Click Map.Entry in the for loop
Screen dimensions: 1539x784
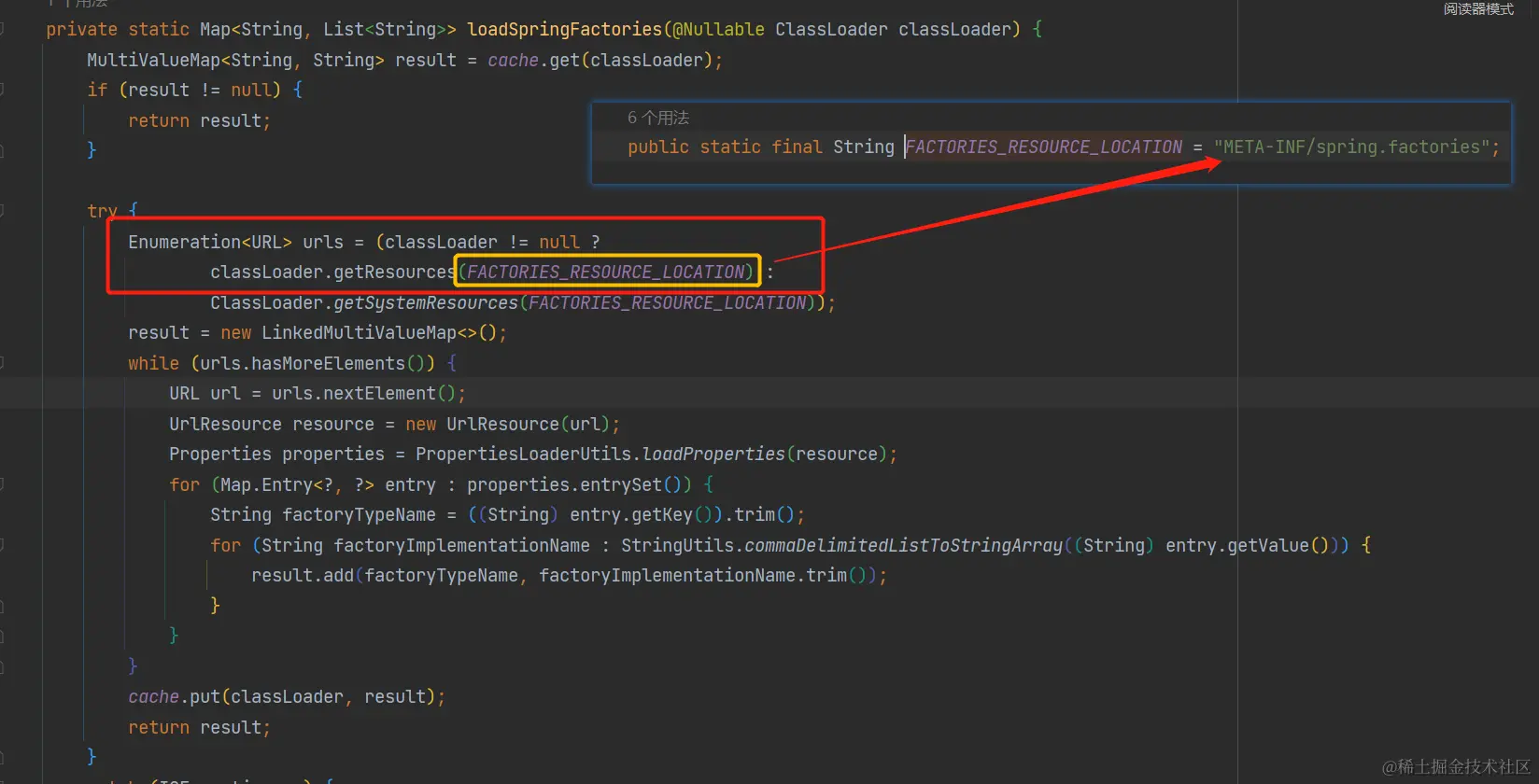tap(266, 485)
